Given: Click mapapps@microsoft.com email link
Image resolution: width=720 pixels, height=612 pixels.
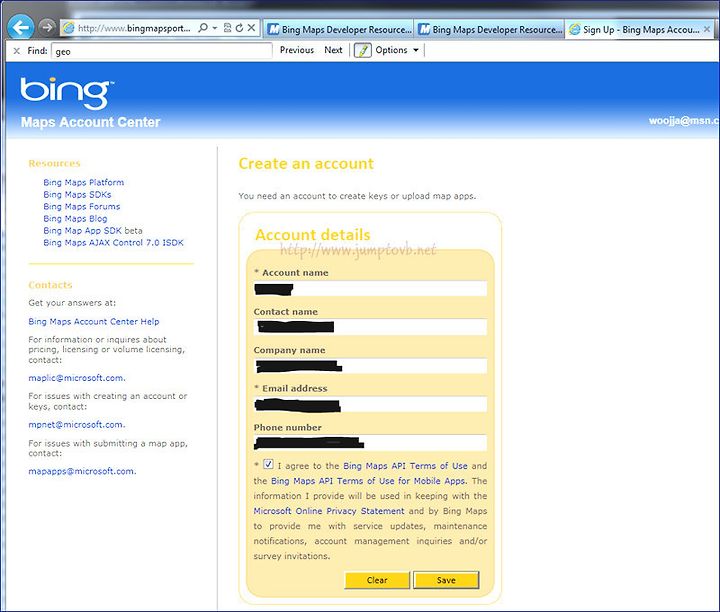Looking at the screenshot, I should pyautogui.click(x=82, y=471).
